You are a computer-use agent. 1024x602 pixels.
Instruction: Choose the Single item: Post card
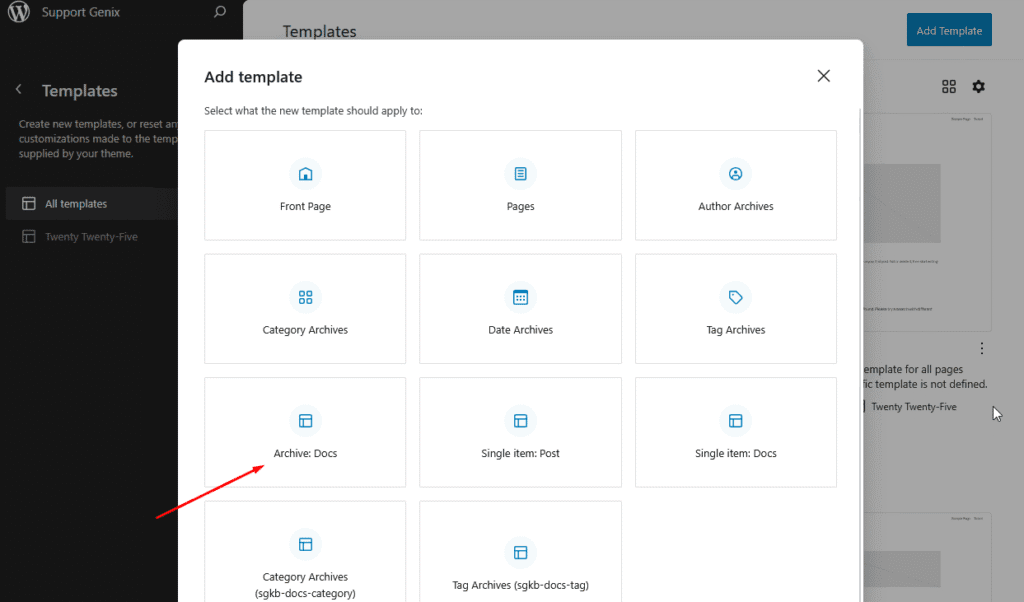click(520, 432)
